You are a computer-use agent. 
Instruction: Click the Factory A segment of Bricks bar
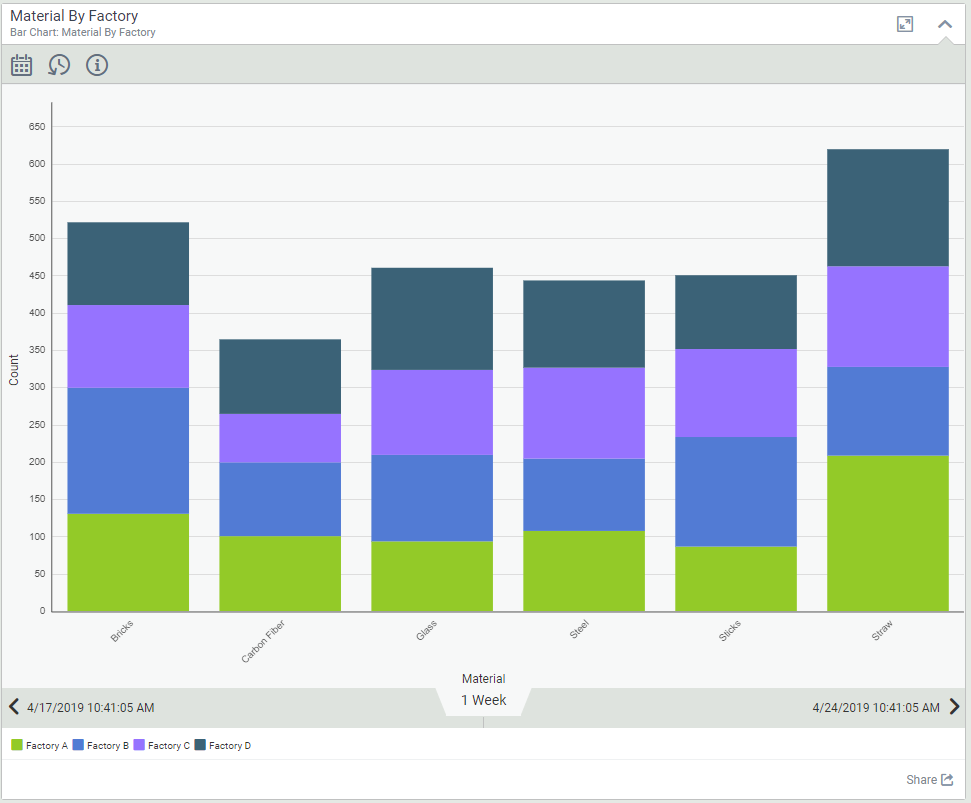pos(128,561)
